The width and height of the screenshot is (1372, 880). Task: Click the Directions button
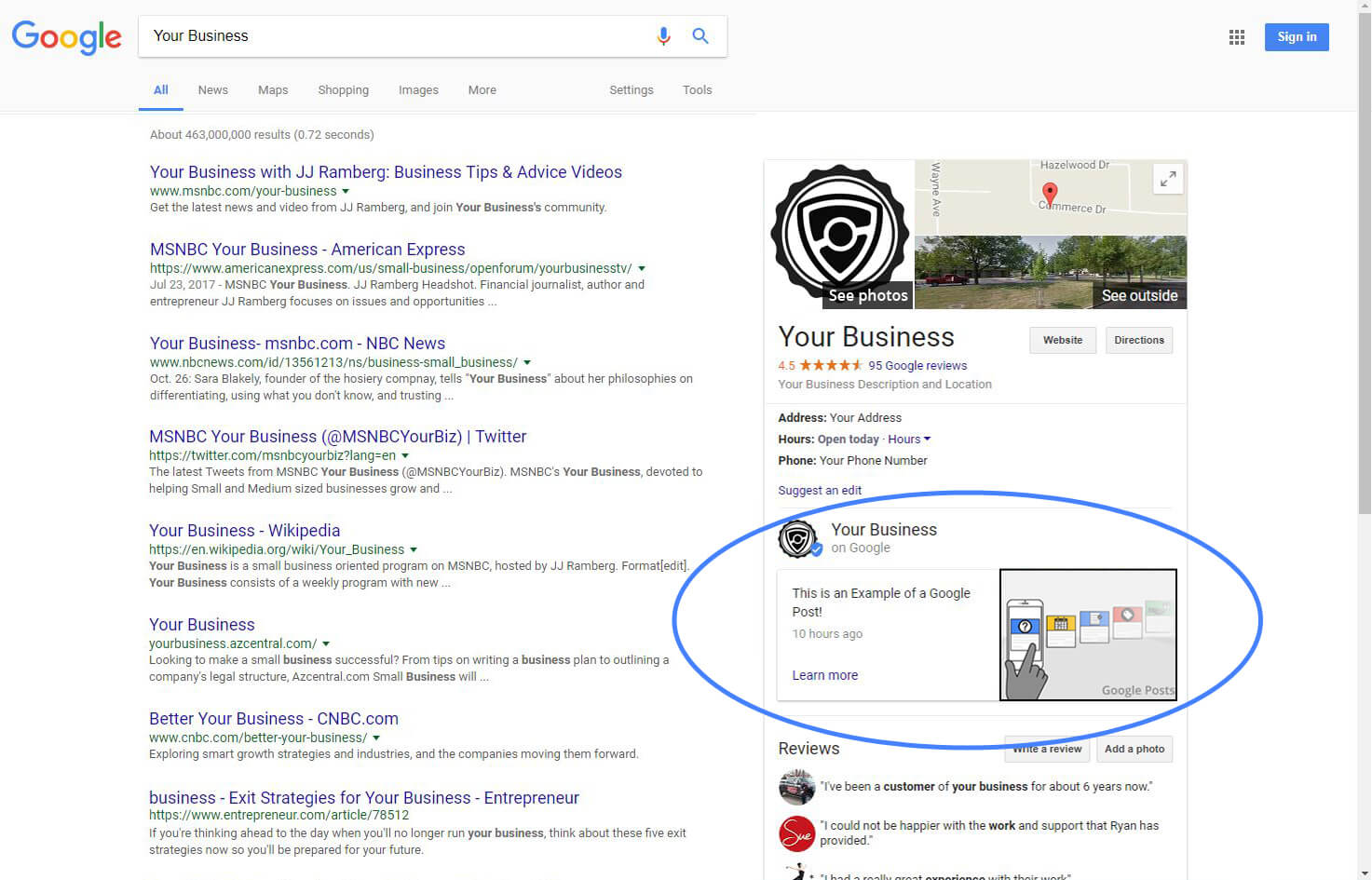(x=1138, y=340)
